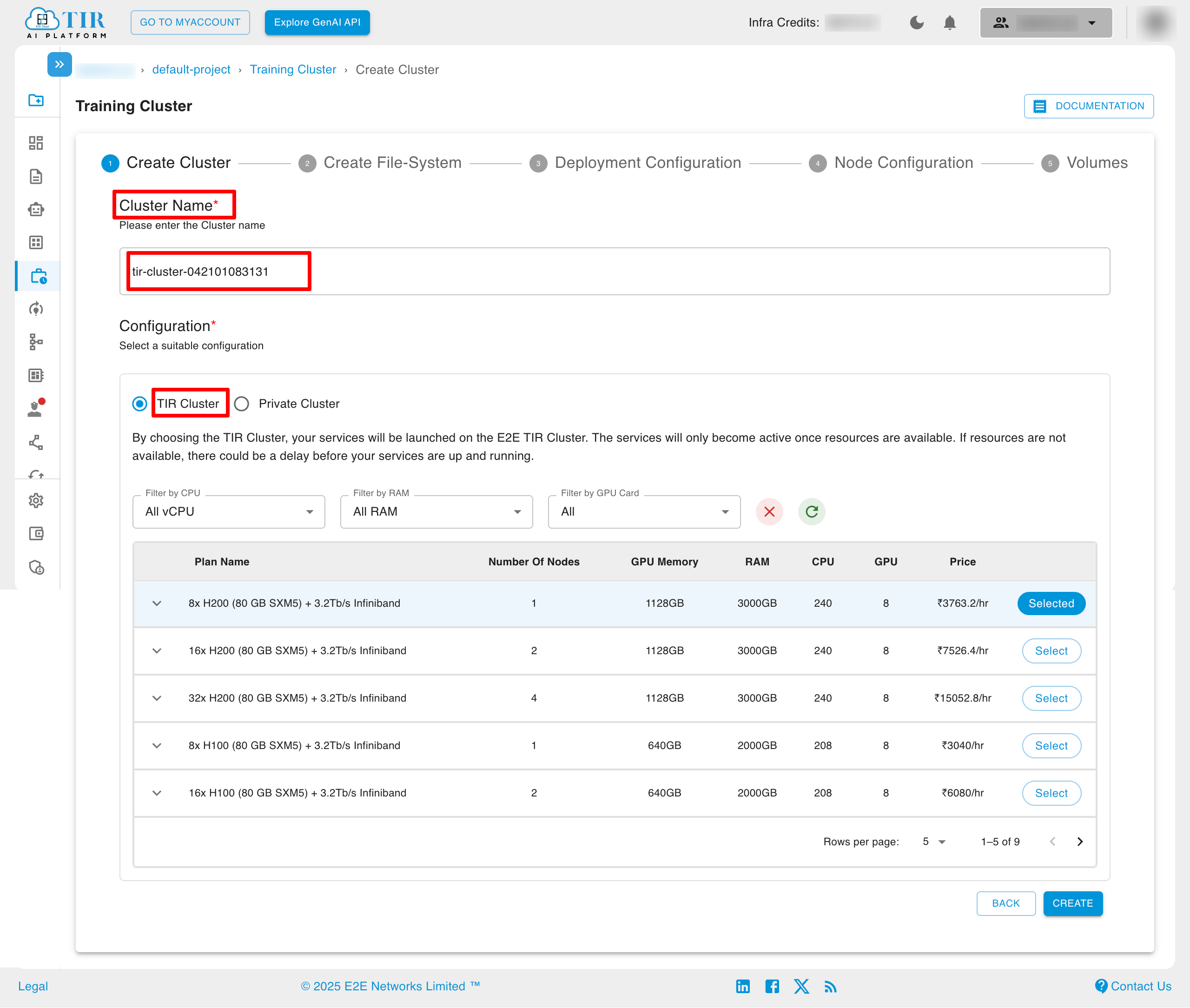This screenshot has width=1190, height=1008.
Task: Open the settings gear icon in sidebar
Action: tap(36, 501)
